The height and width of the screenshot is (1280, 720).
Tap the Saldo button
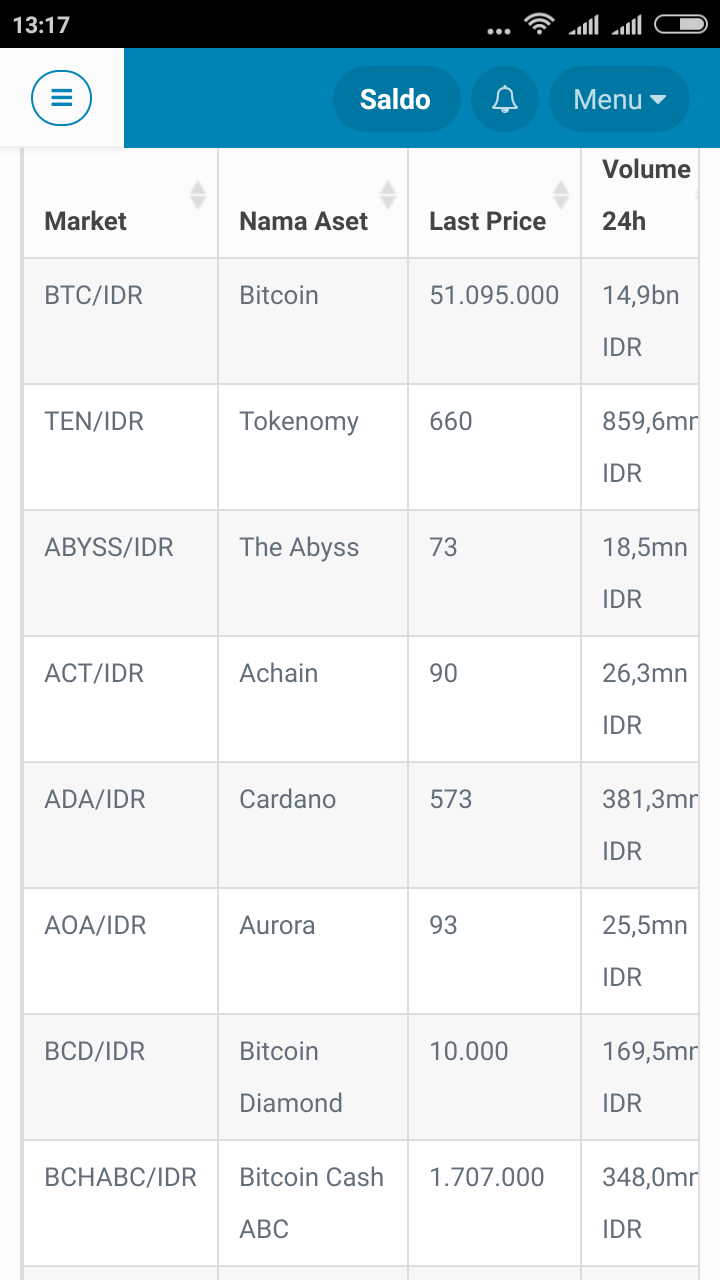395,99
